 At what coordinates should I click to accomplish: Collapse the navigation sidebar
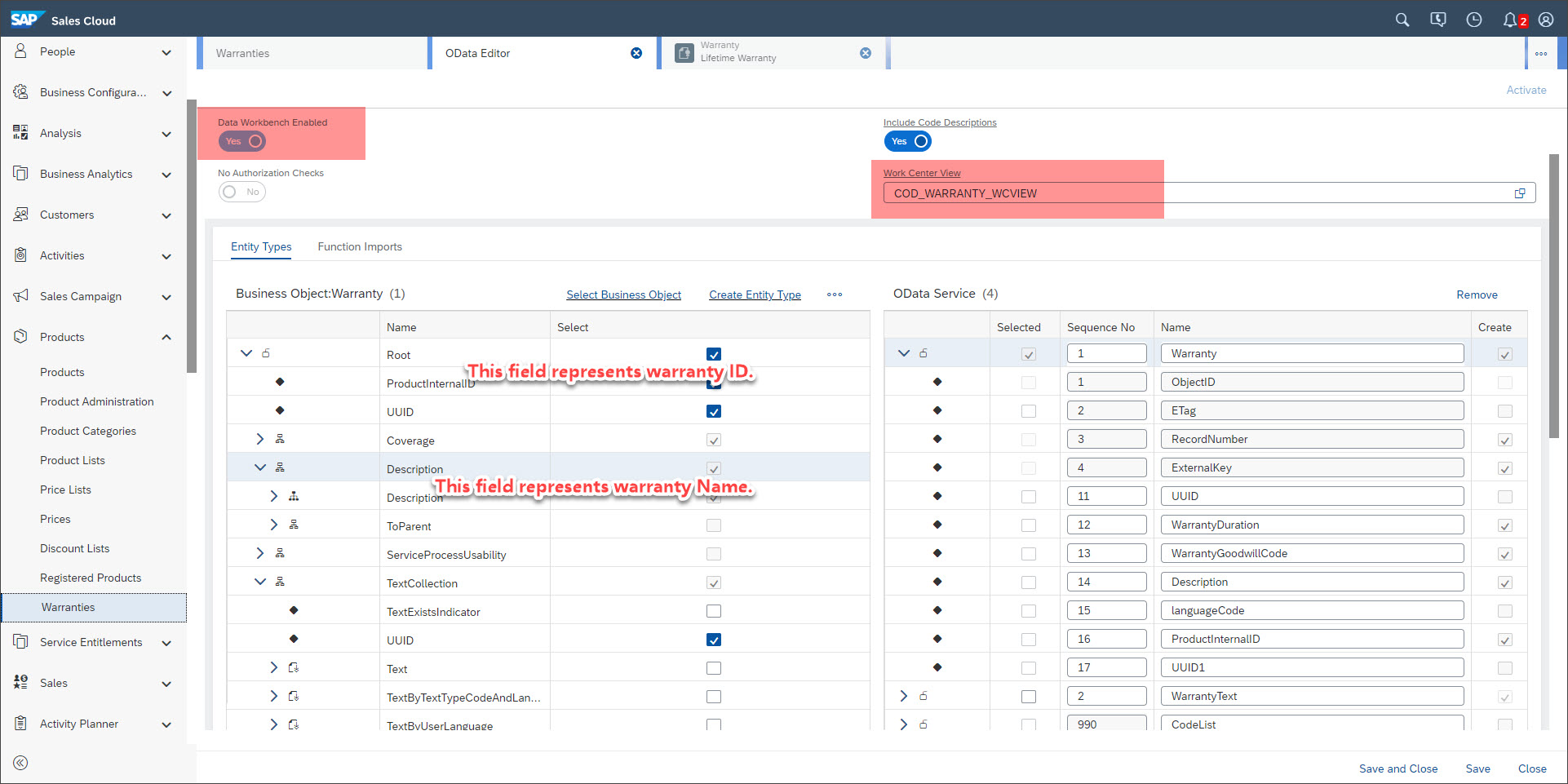pos(20,763)
